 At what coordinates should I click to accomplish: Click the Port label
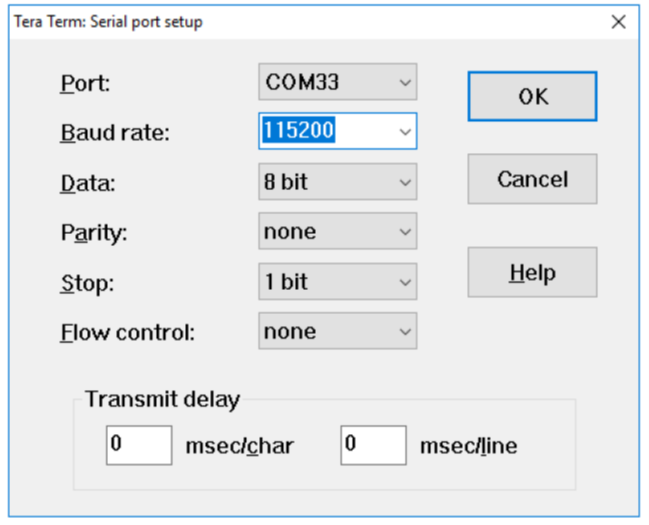coord(85,83)
